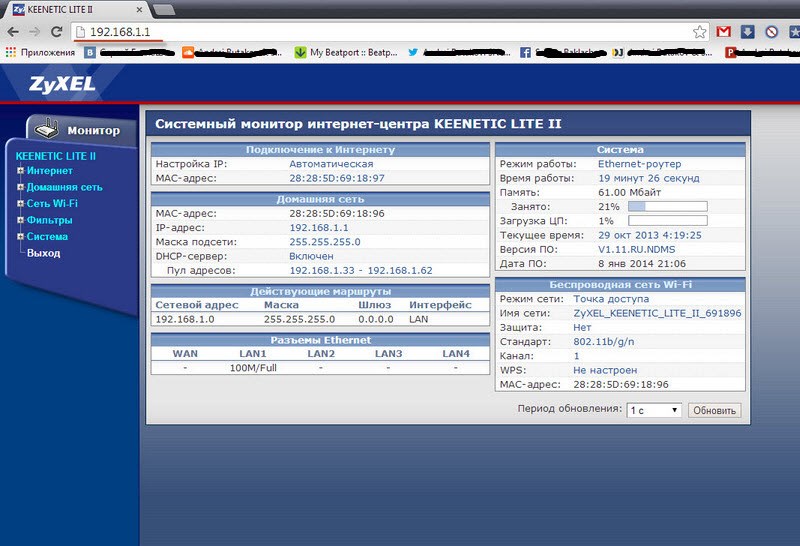Reload the page with the refresh icon
The height and width of the screenshot is (546, 800).
pos(57,32)
